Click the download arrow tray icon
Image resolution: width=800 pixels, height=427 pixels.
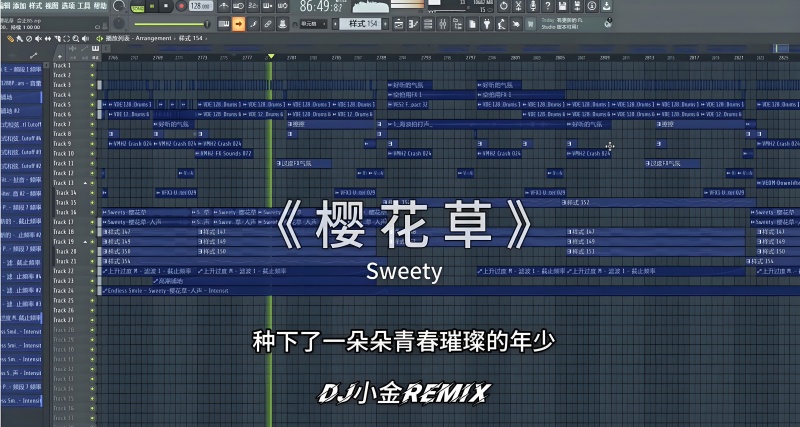point(606,6)
